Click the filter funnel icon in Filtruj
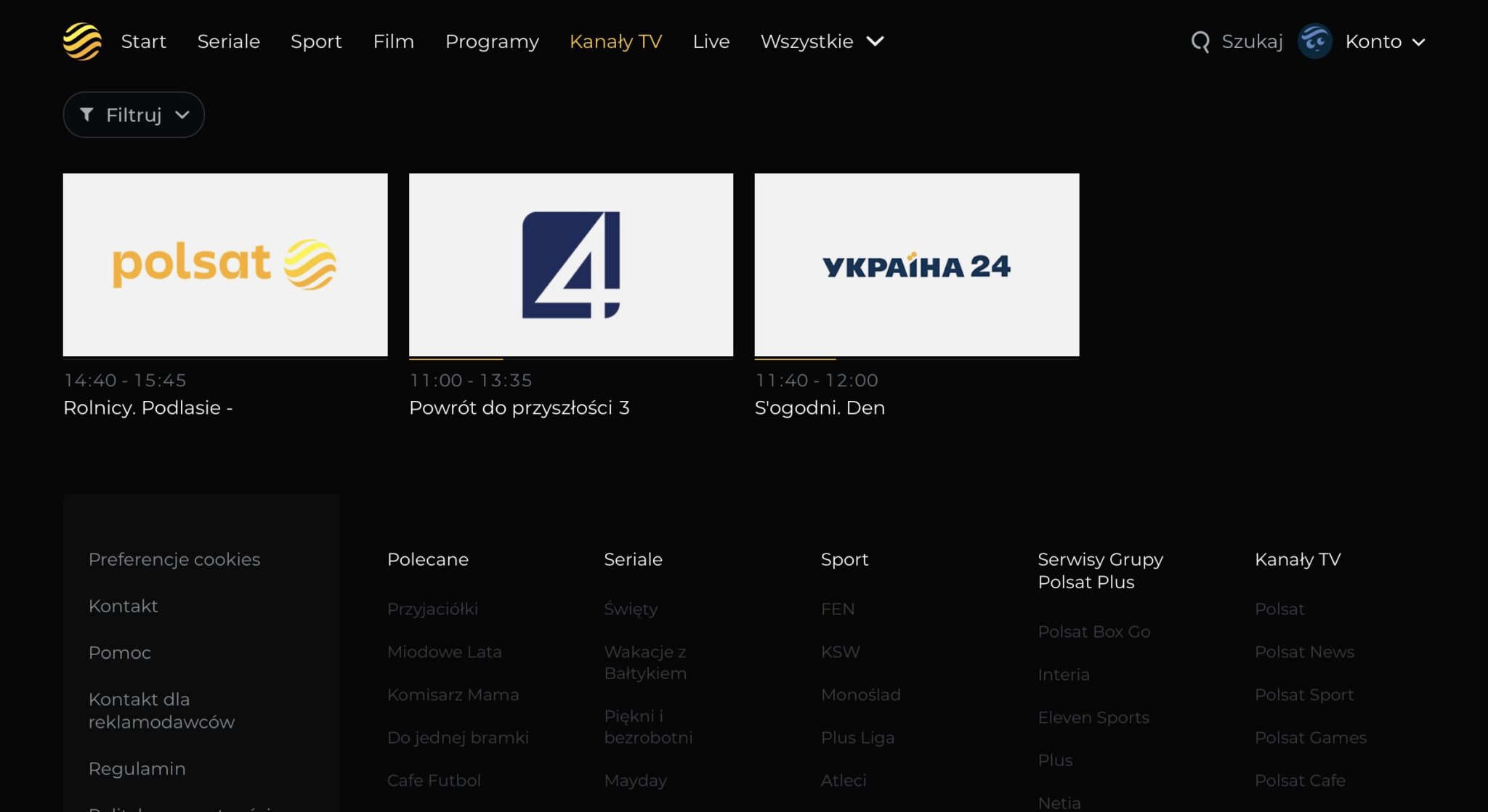The width and height of the screenshot is (1488, 812). pyautogui.click(x=86, y=114)
